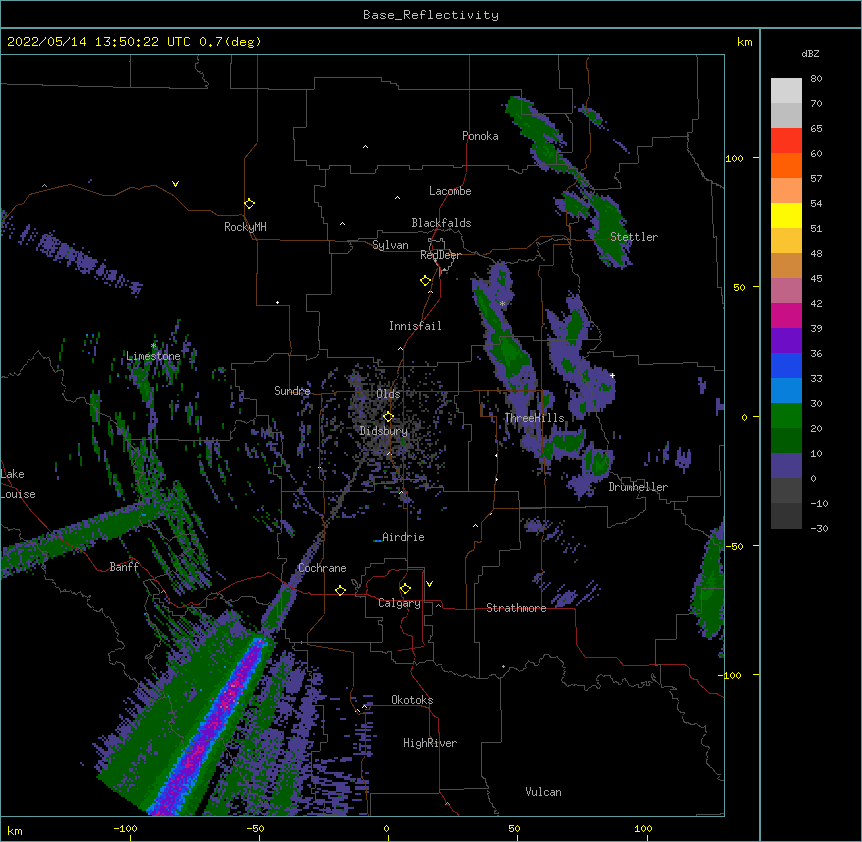Viewport: 862px width, 842px height.
Task: Select the magenta swatch in the dBZ legend
Action: click(786, 315)
